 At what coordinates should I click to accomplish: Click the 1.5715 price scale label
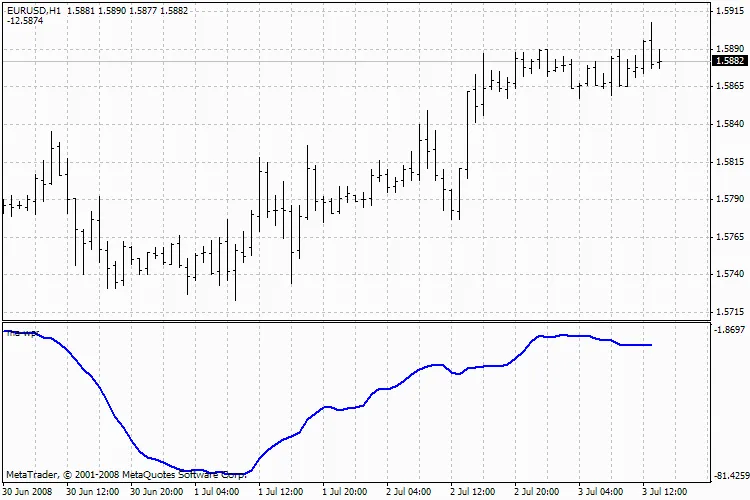pos(729,312)
